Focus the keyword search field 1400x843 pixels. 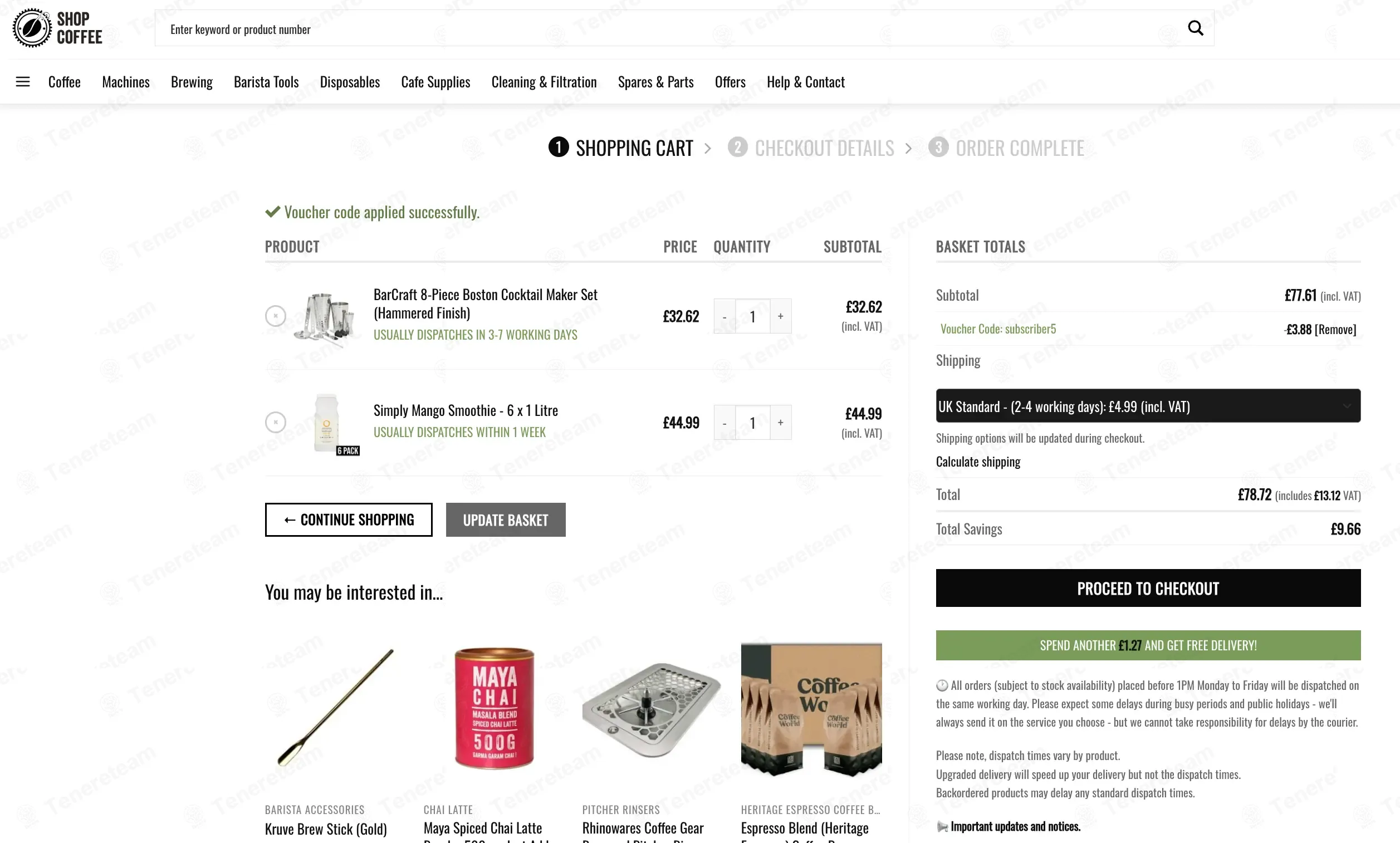coord(670,29)
